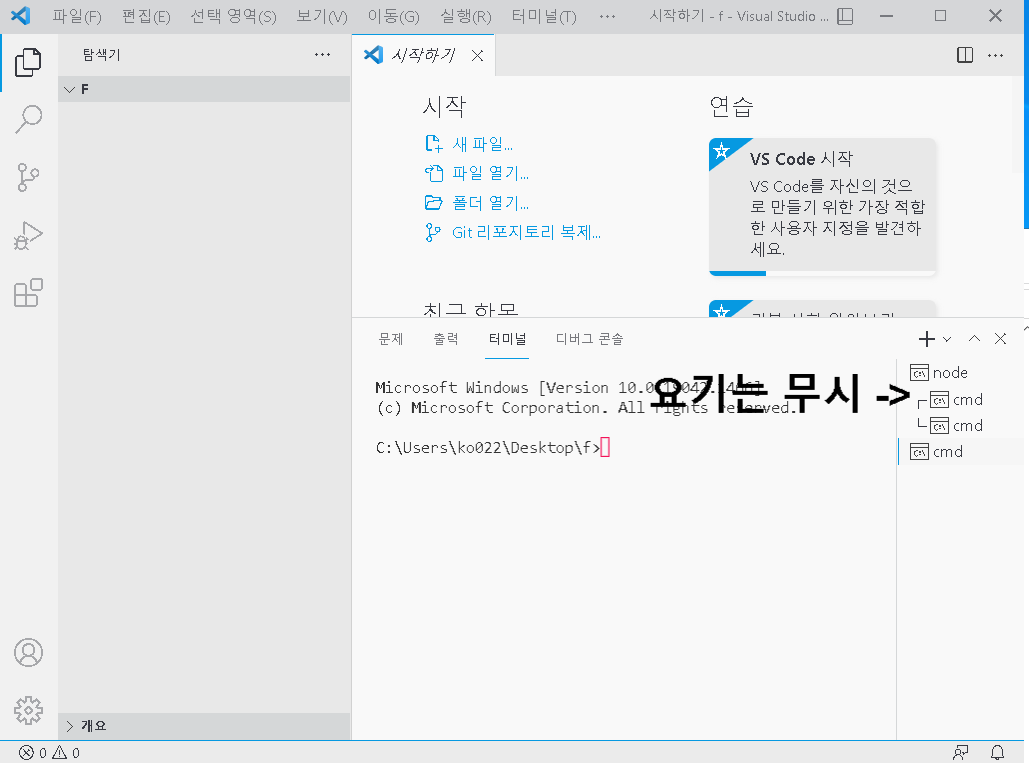Open explorer views and more actions ellipsis

click(322, 55)
